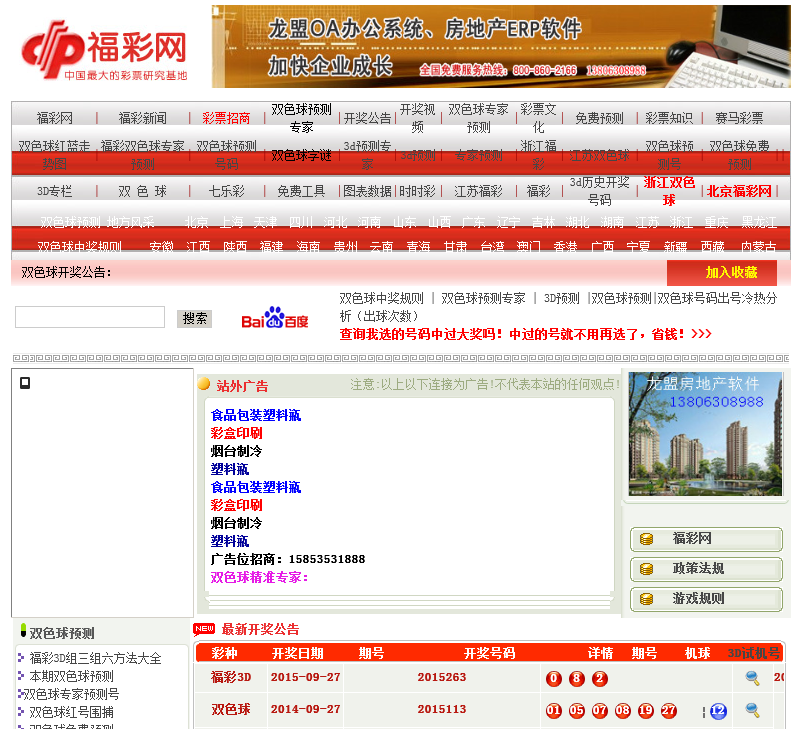
Task: Open 免费预测 navigation item
Action: tap(599, 118)
